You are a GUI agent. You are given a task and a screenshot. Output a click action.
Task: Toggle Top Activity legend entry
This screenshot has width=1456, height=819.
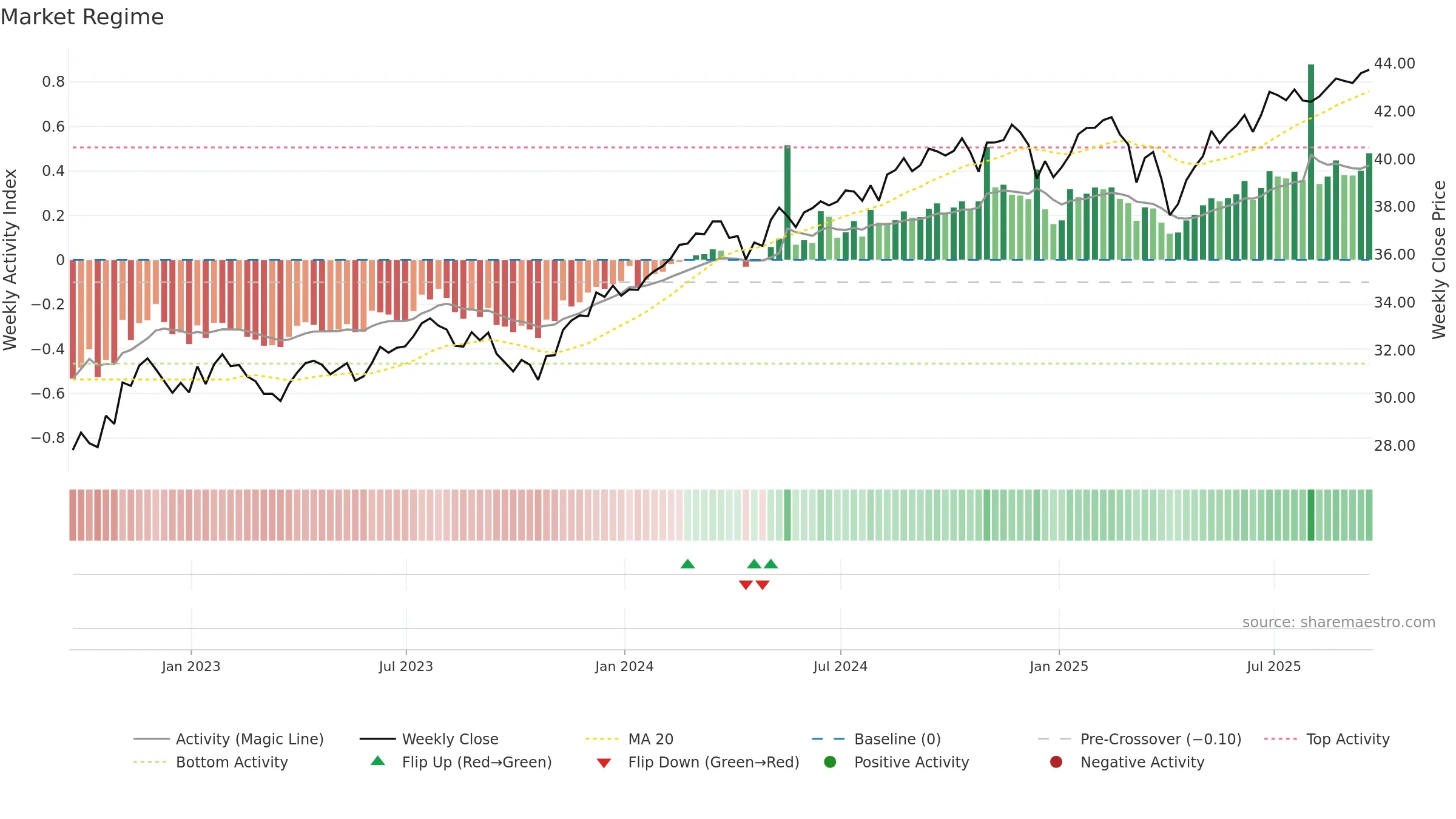click(1327, 739)
